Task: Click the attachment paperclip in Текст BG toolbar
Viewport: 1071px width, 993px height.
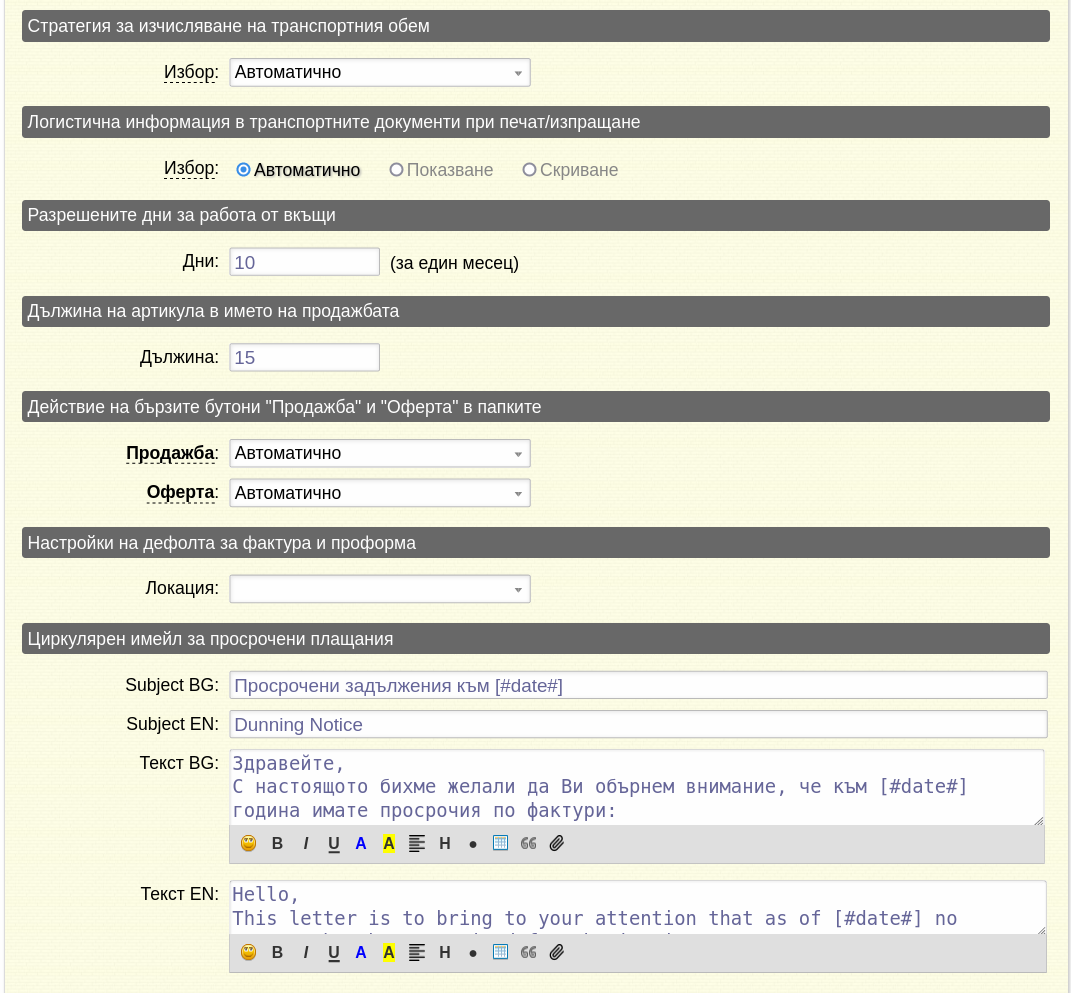Action: 557,843
